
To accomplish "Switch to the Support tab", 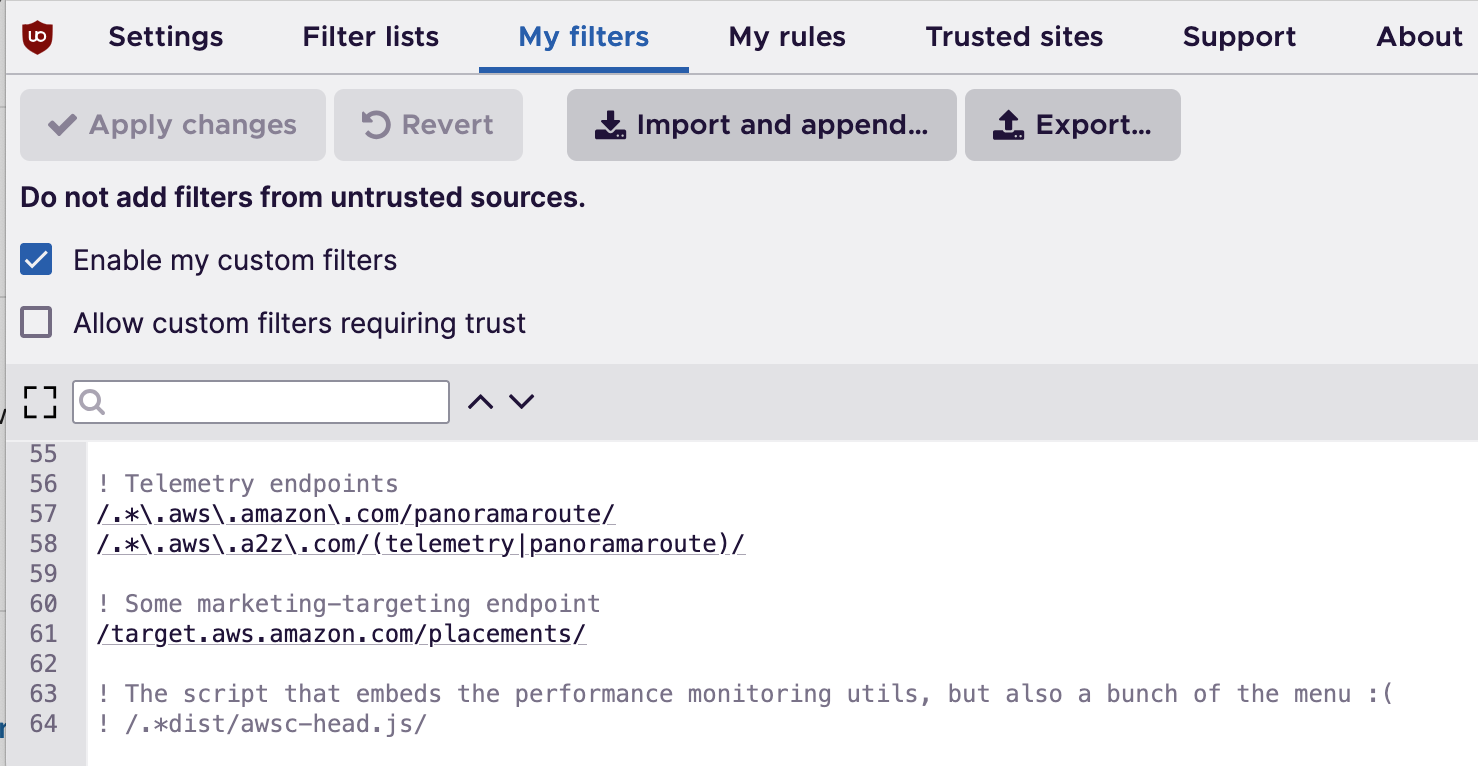I will click(x=1239, y=37).
